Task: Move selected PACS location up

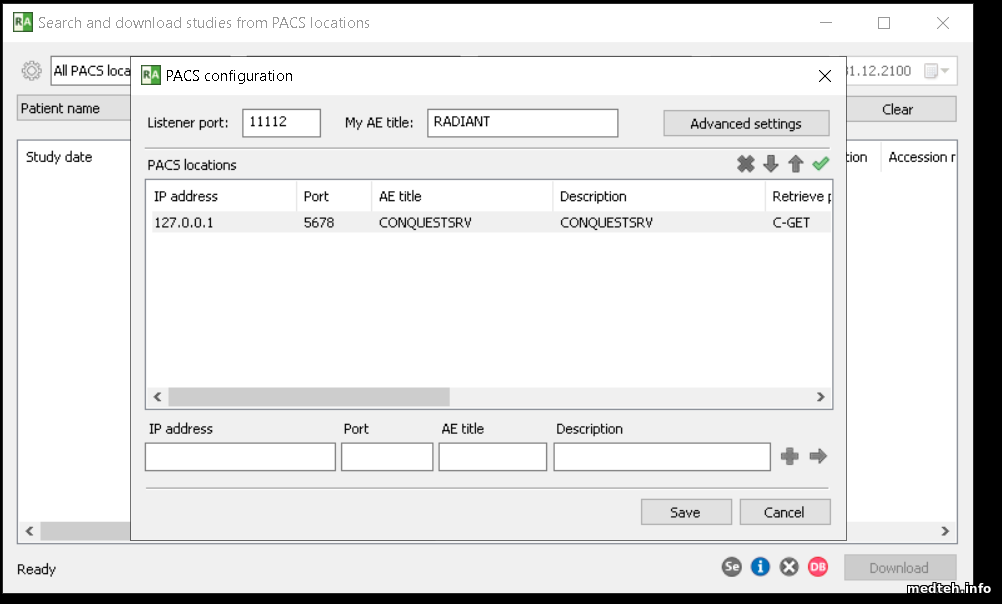Action: click(796, 164)
